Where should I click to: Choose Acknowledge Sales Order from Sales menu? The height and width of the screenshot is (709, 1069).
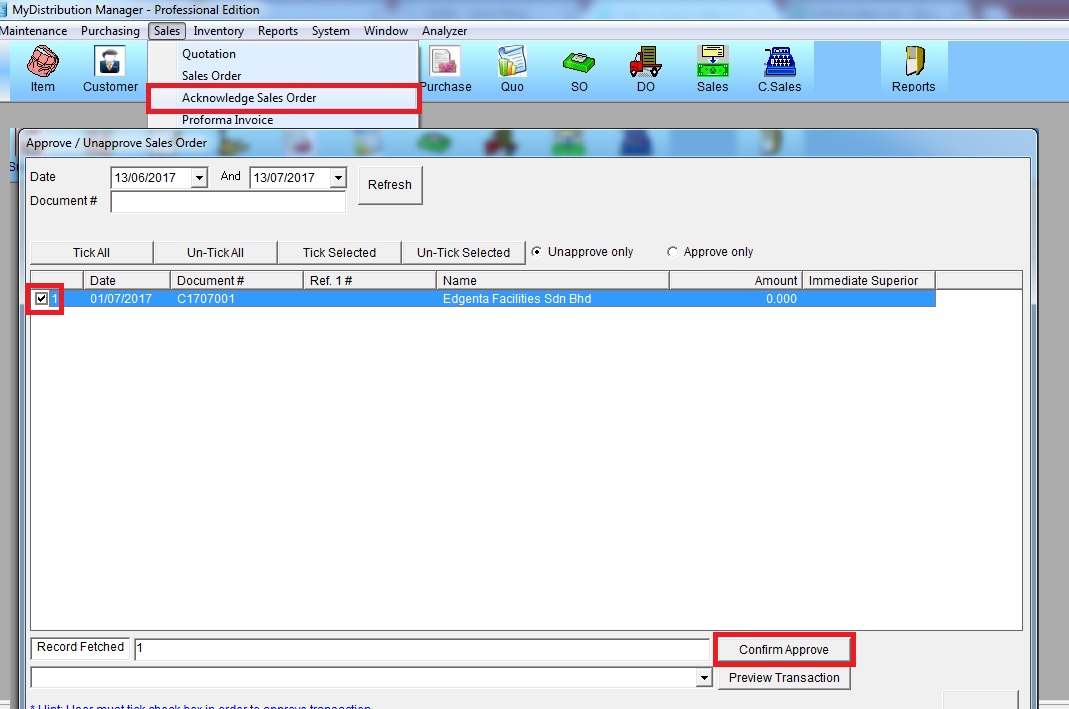[249, 98]
